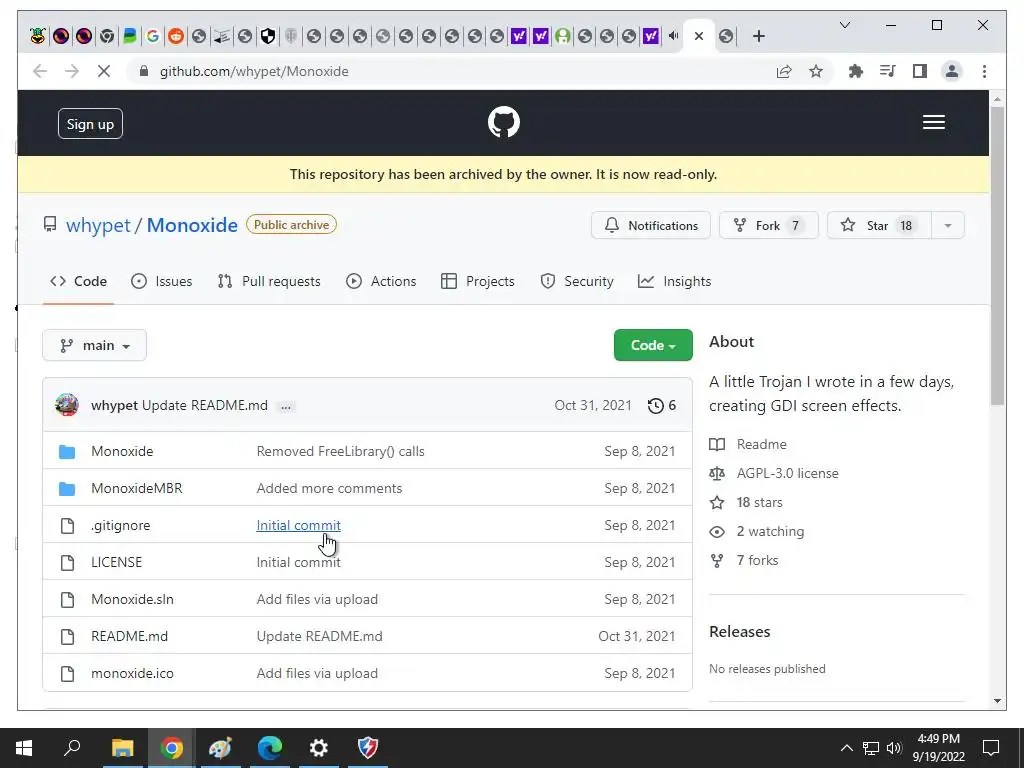Viewport: 1024px width, 768px height.
Task: Open the Monoxide.sln file
Action: tap(132, 600)
